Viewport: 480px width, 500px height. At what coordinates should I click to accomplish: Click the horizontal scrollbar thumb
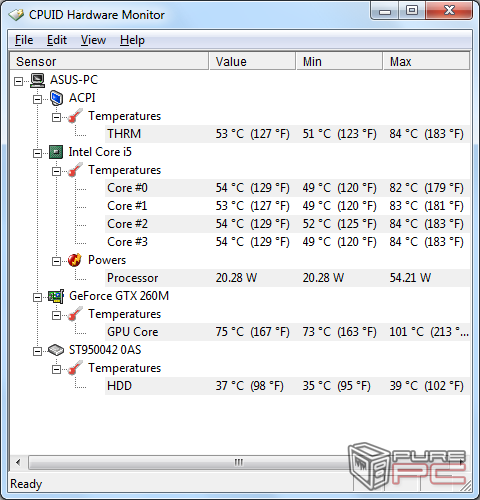pyautogui.click(x=239, y=462)
